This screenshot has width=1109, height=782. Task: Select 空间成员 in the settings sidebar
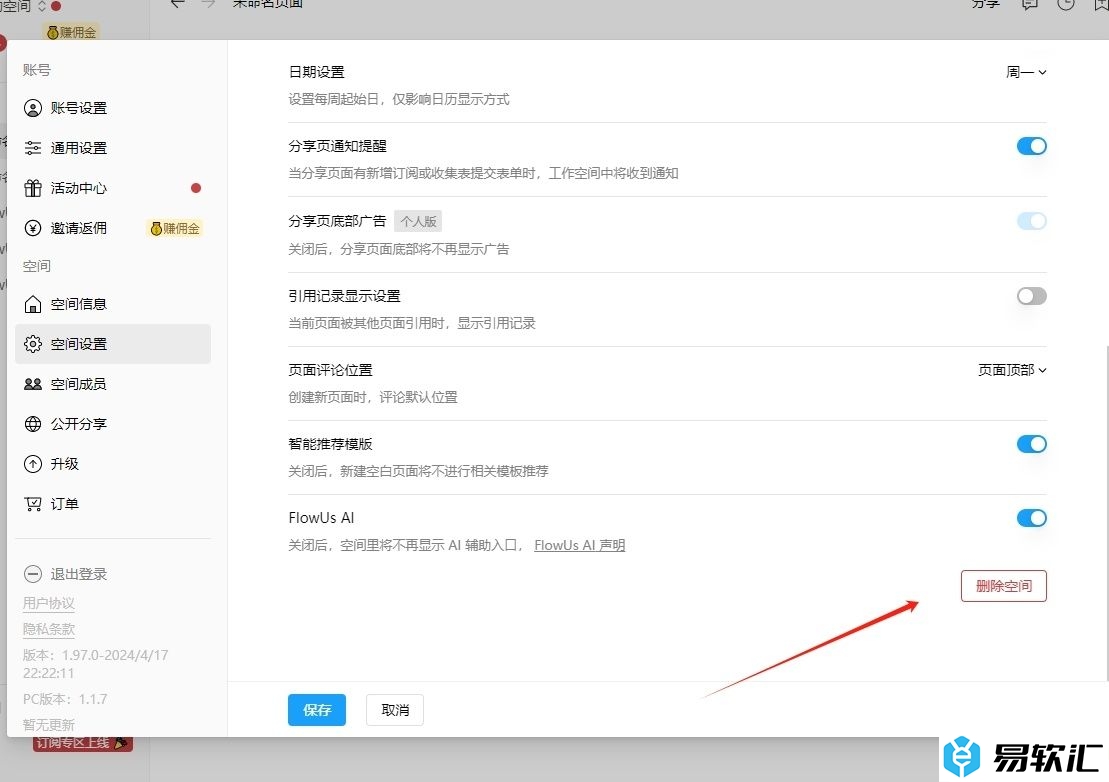tap(78, 384)
